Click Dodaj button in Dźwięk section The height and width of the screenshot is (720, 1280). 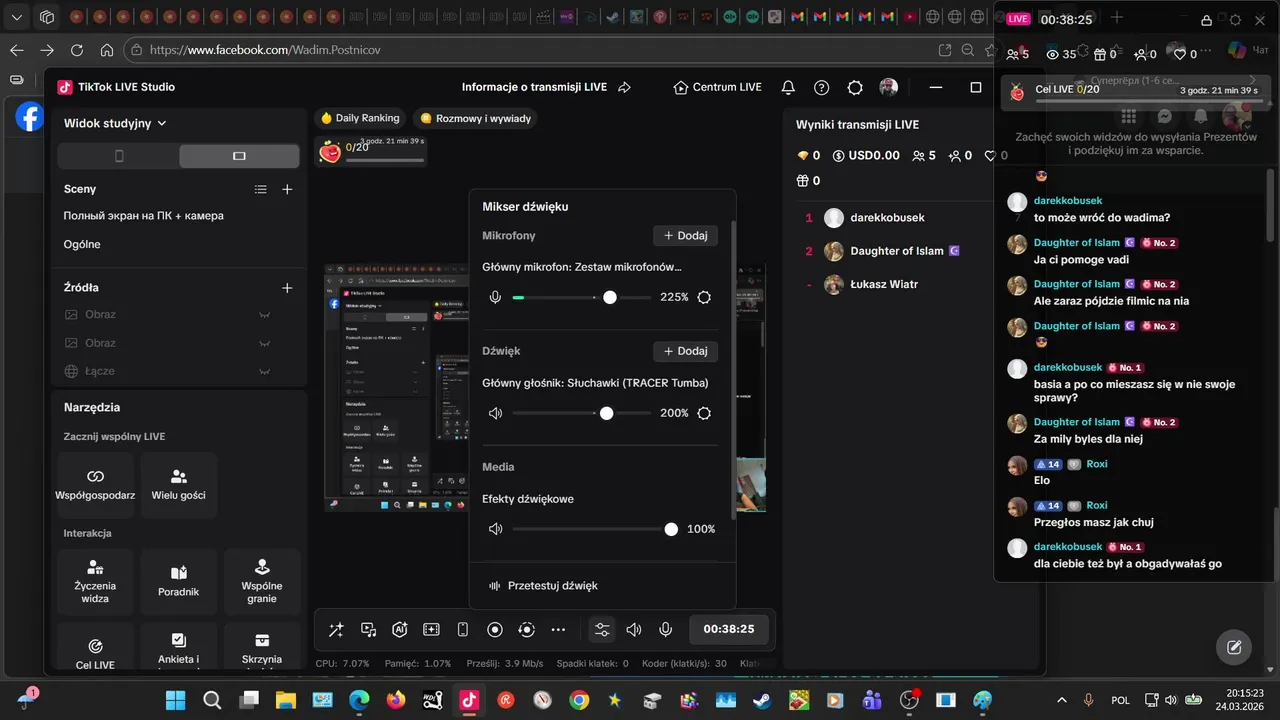pyautogui.click(x=685, y=351)
